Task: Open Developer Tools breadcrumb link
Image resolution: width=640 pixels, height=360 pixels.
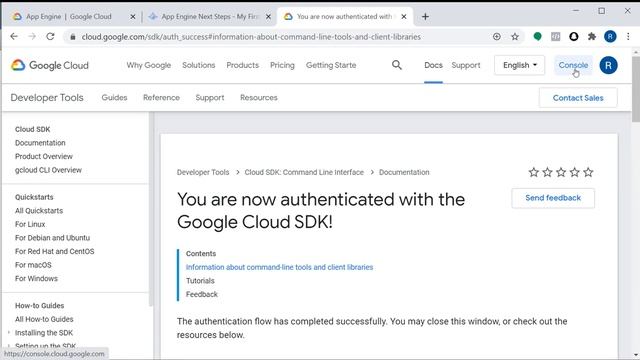Action: 203,172
